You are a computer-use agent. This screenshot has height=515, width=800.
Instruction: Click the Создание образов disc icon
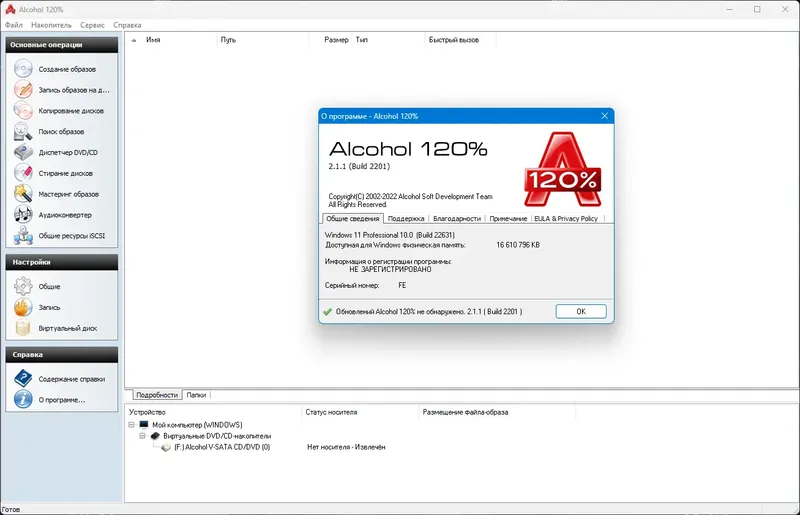coord(23,68)
